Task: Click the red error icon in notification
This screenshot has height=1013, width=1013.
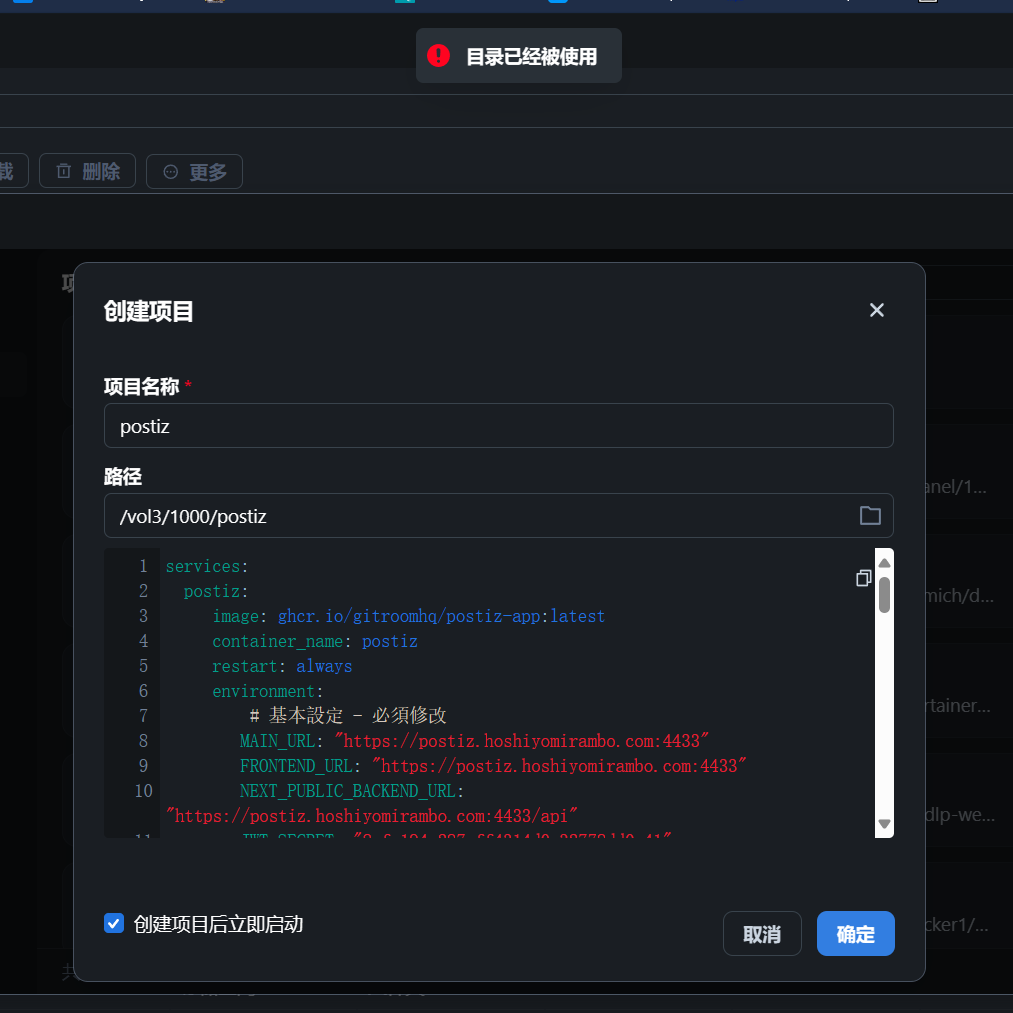Action: point(438,56)
